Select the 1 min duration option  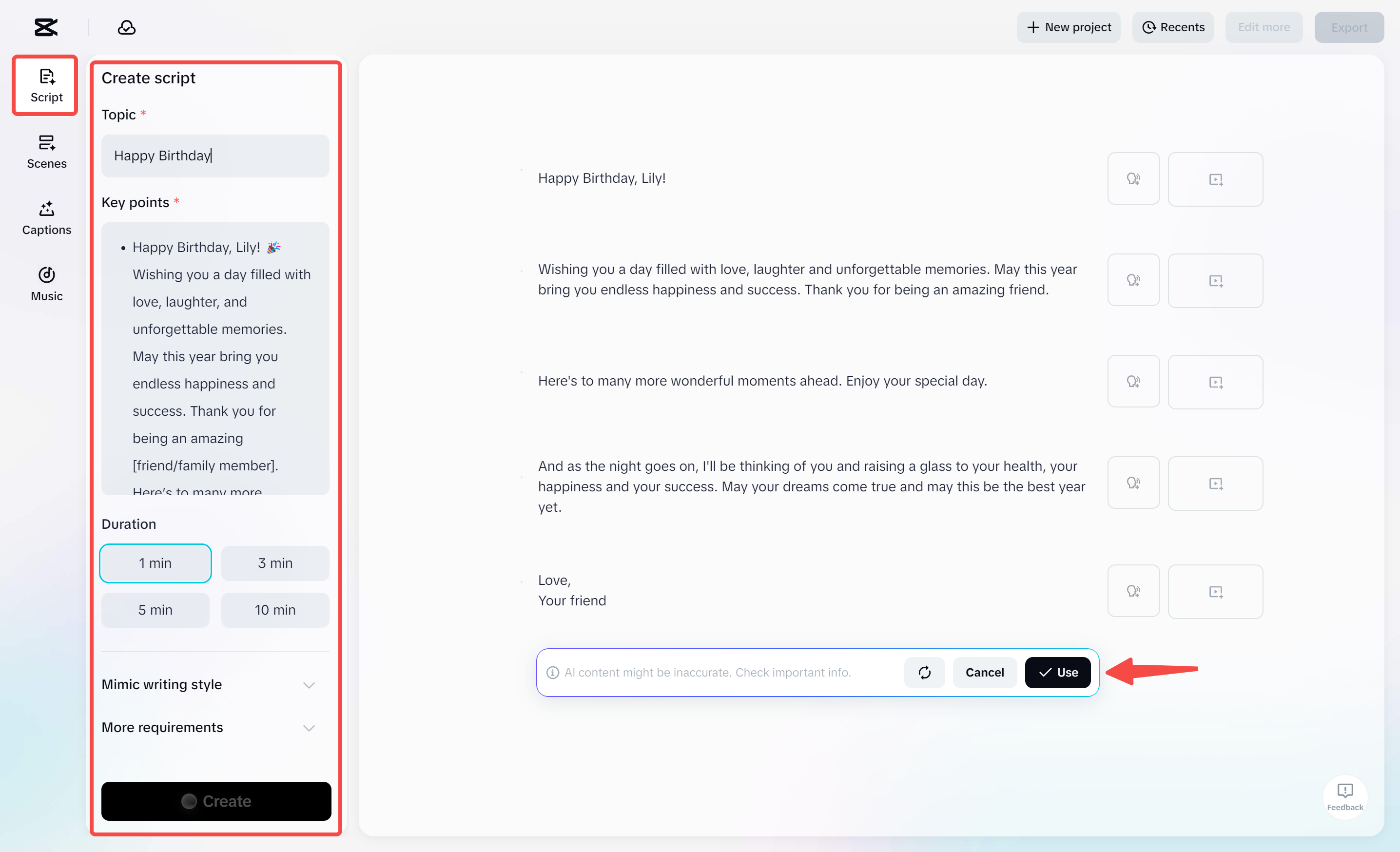point(155,563)
